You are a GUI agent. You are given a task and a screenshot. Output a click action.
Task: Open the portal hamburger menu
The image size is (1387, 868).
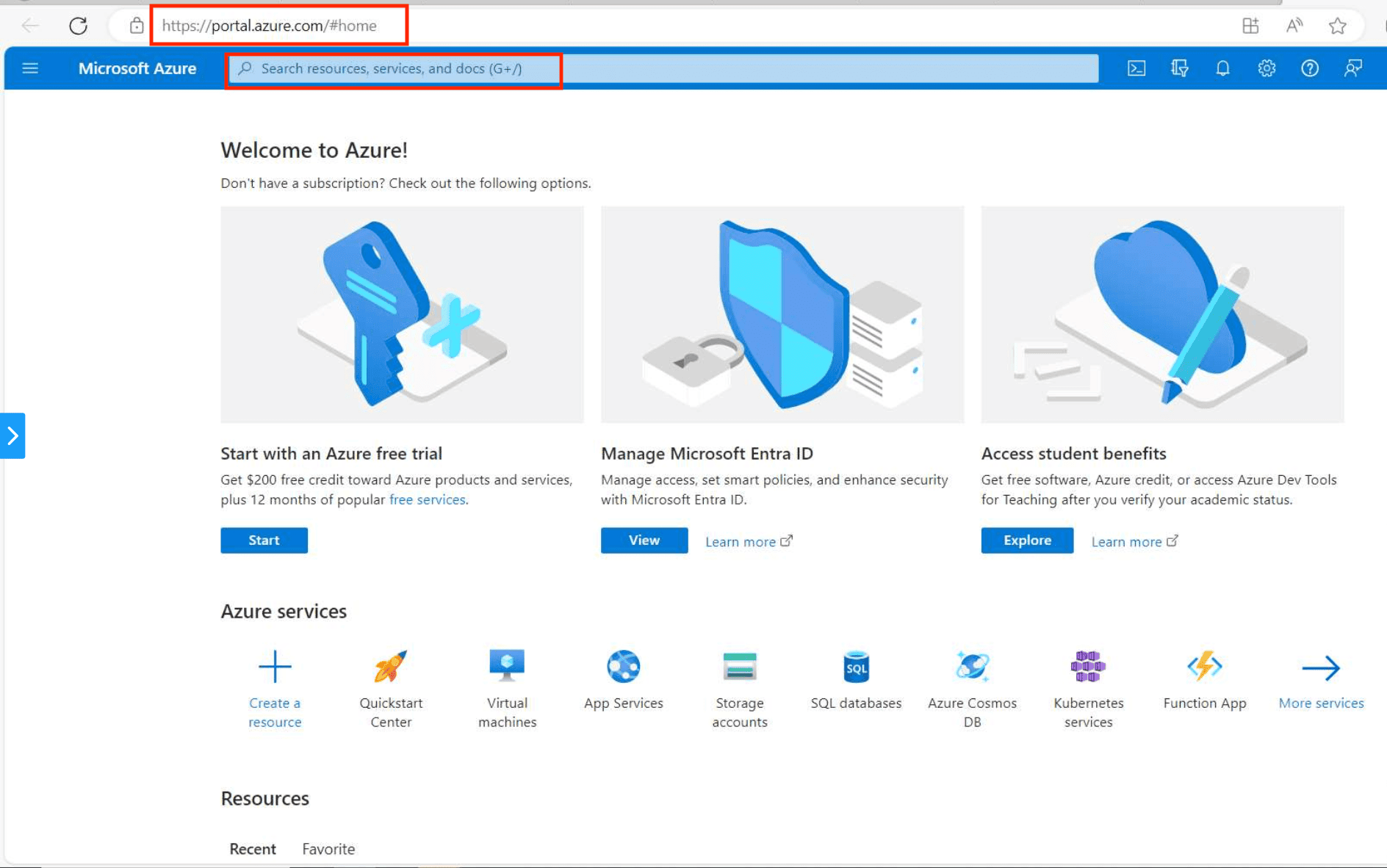(x=30, y=68)
